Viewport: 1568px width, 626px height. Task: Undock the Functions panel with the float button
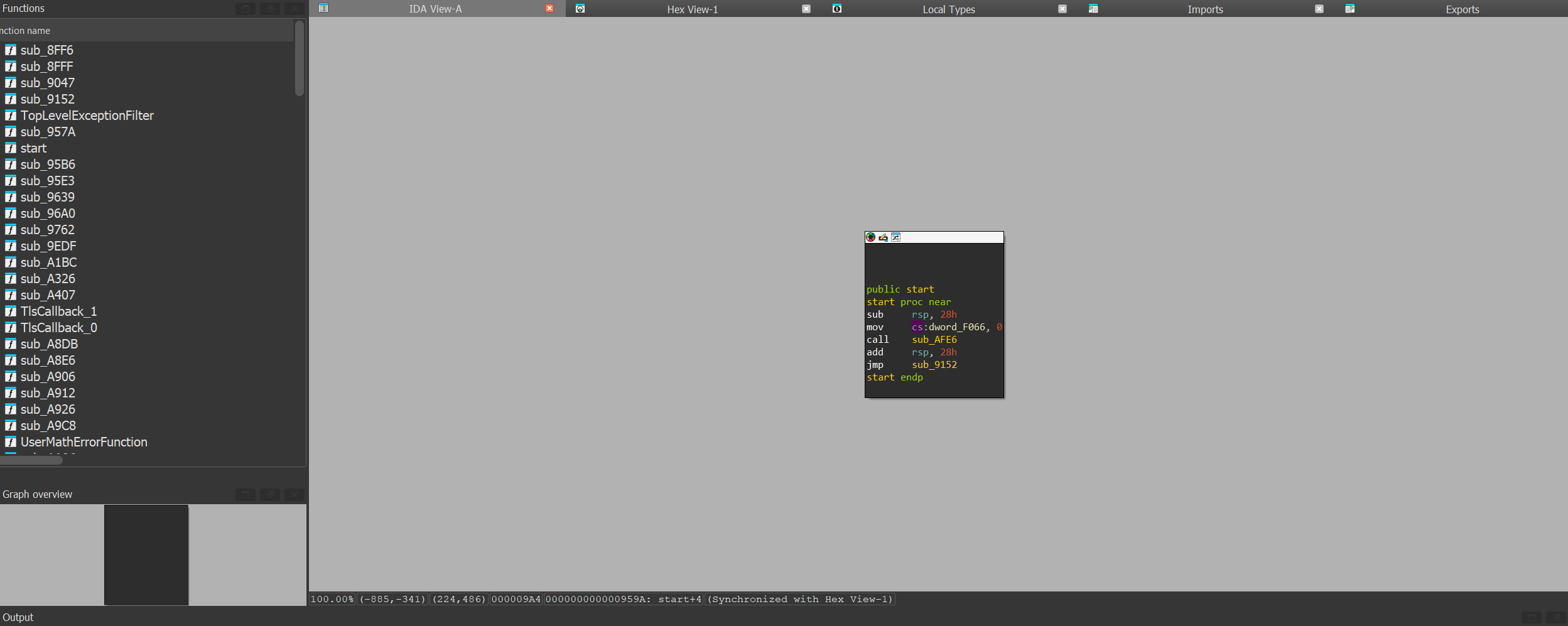tap(270, 9)
